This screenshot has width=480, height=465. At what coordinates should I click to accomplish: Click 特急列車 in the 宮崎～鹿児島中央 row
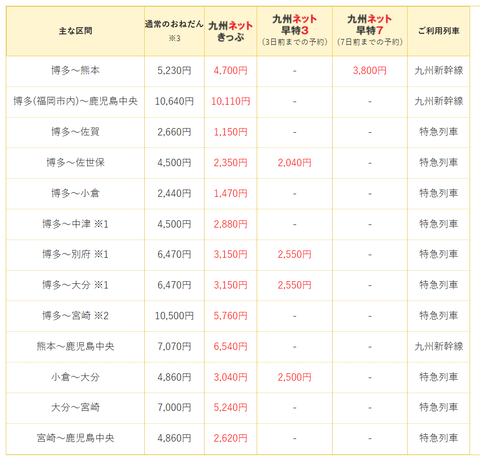point(439,438)
